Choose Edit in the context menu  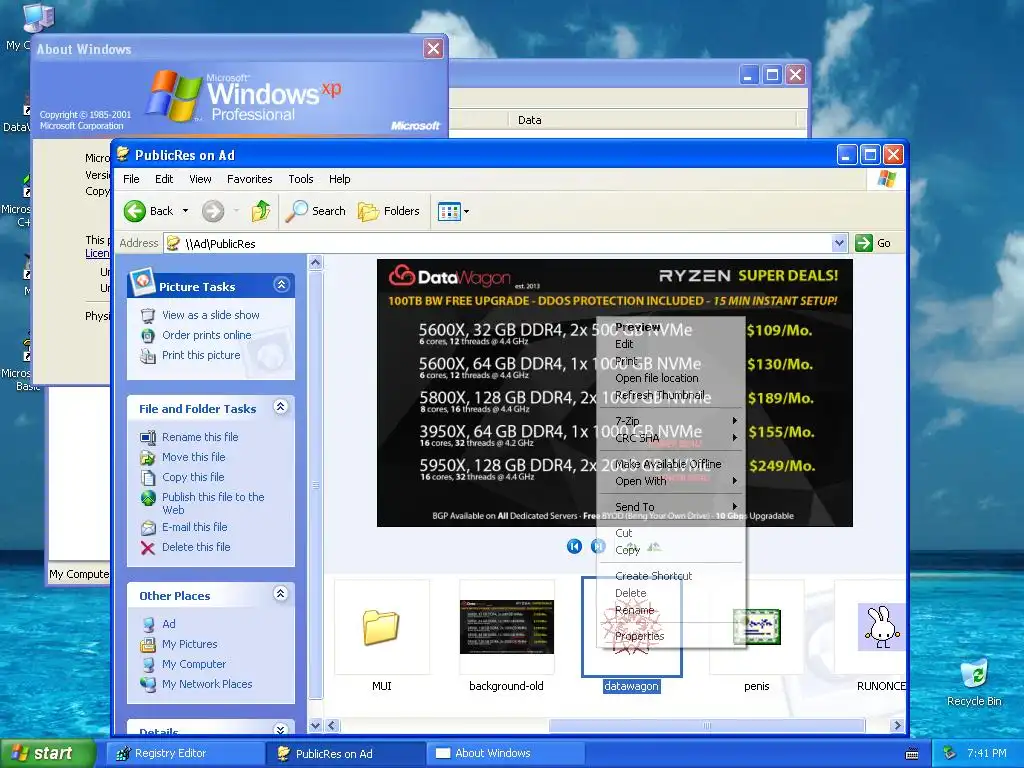671,344
